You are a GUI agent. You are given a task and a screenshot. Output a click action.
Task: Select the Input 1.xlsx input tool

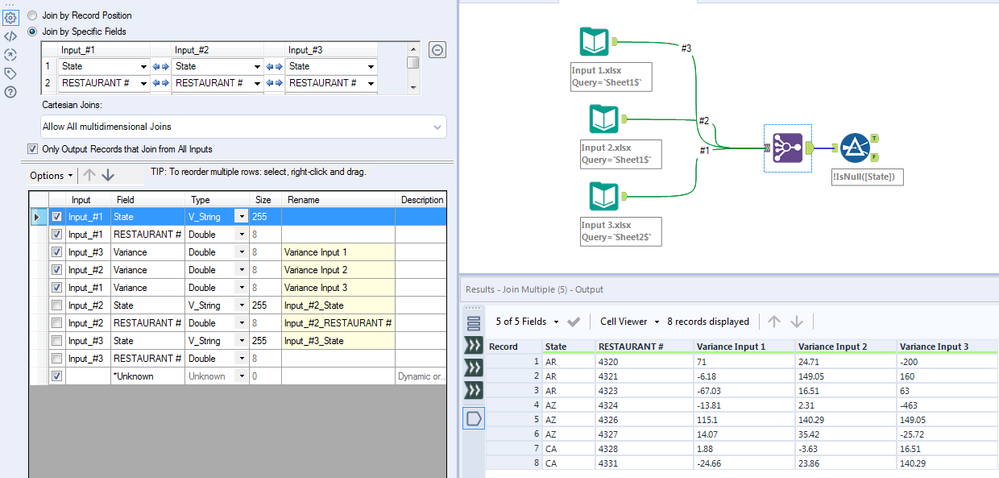pos(594,42)
